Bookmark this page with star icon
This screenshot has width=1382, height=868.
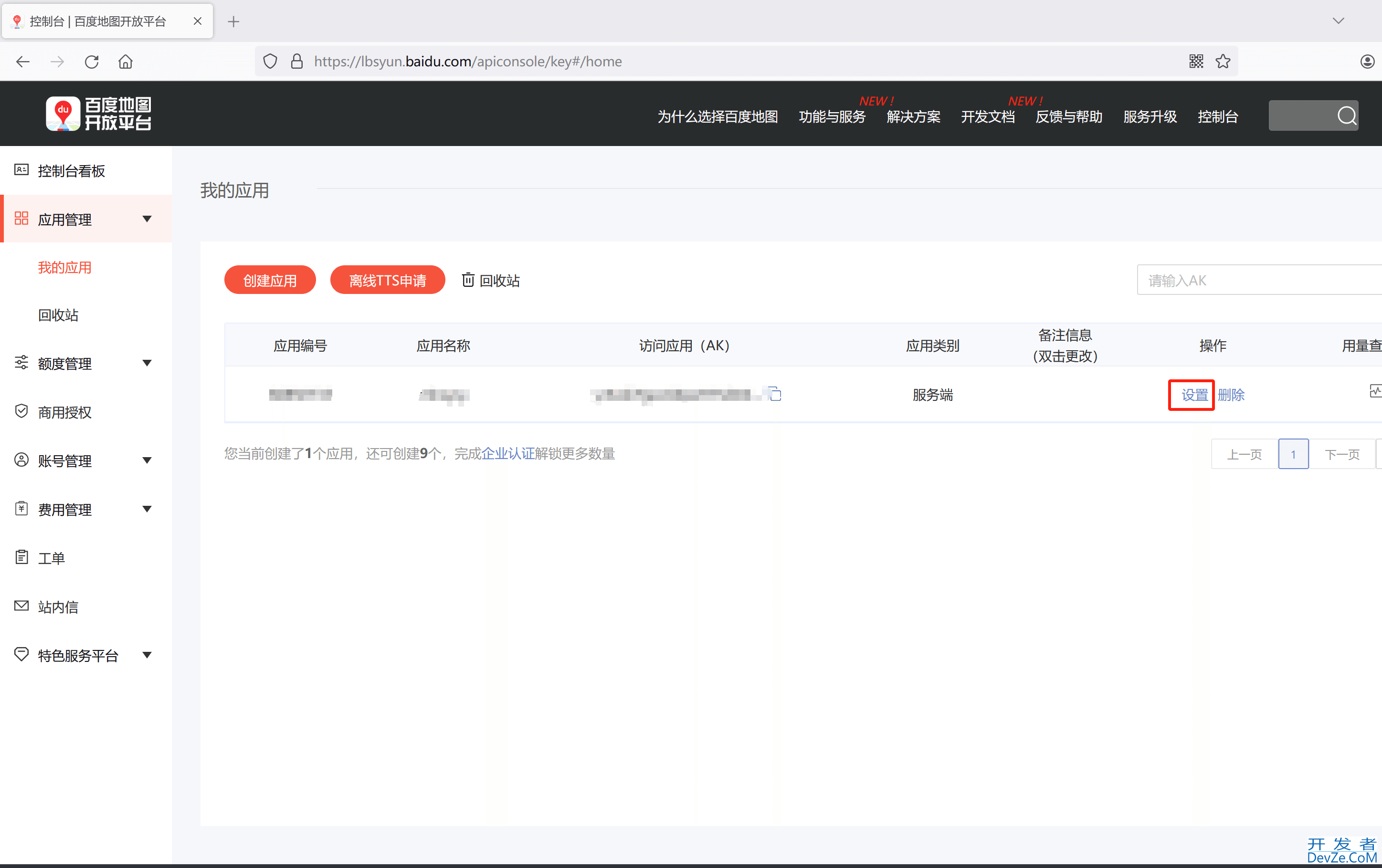pyautogui.click(x=1223, y=62)
